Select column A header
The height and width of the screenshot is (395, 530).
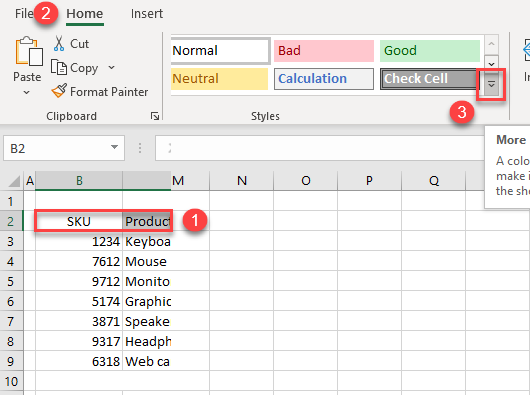point(30,181)
